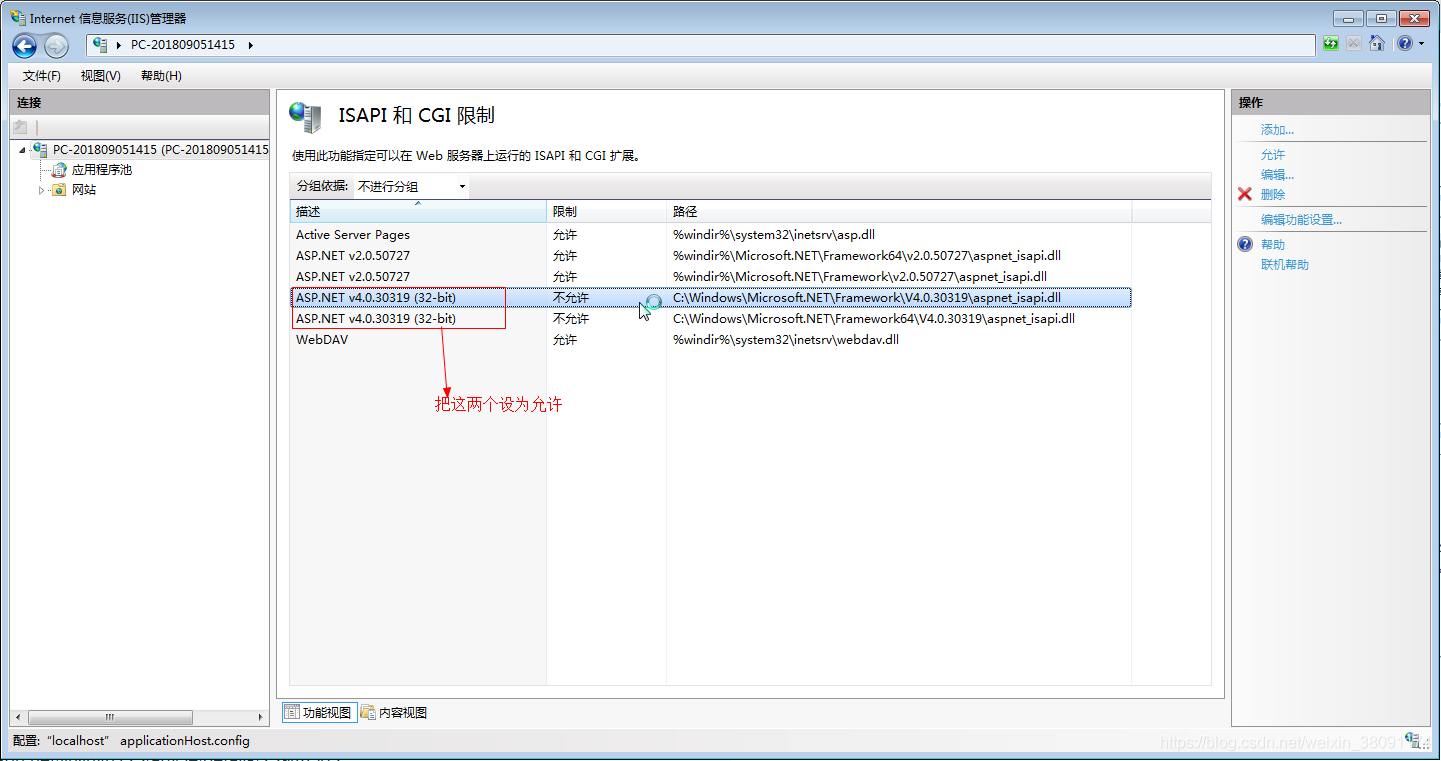Click status bar text 配置: "localhost" applicationHost.config

(131, 741)
